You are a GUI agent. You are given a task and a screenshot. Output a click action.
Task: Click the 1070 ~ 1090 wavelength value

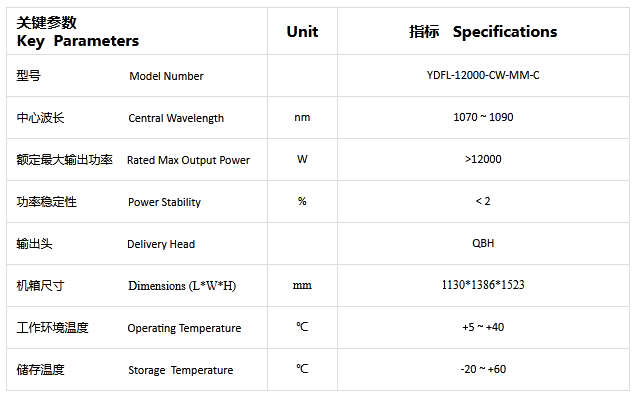[483, 117]
